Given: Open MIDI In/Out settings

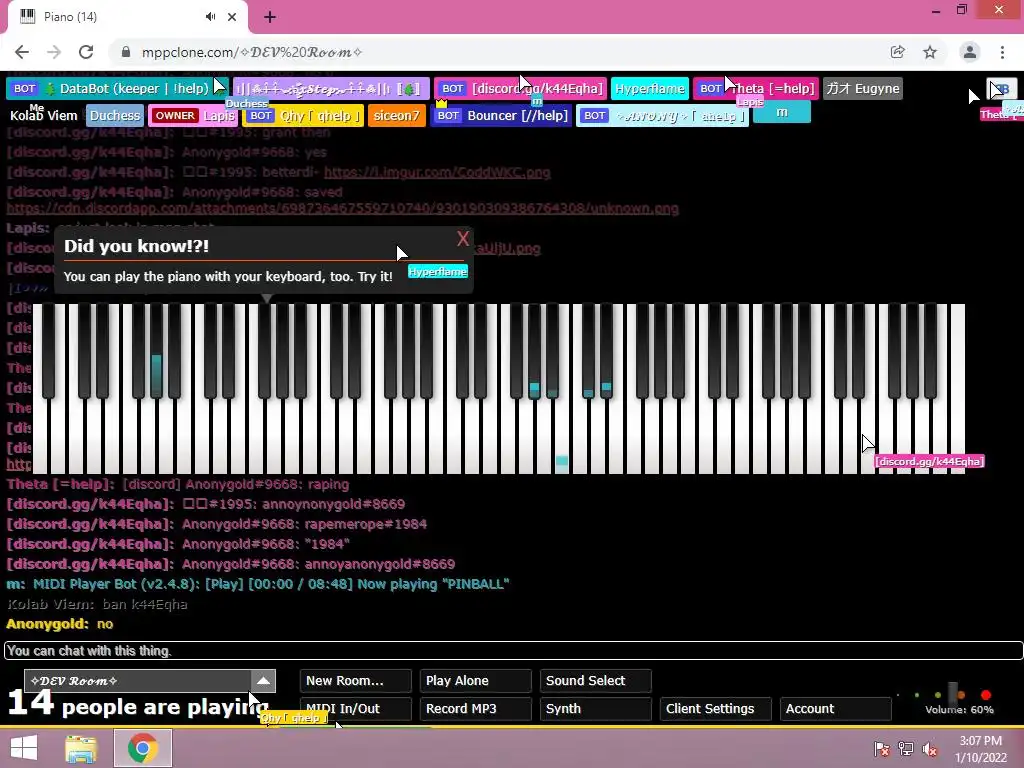Looking at the screenshot, I should 356,709.
